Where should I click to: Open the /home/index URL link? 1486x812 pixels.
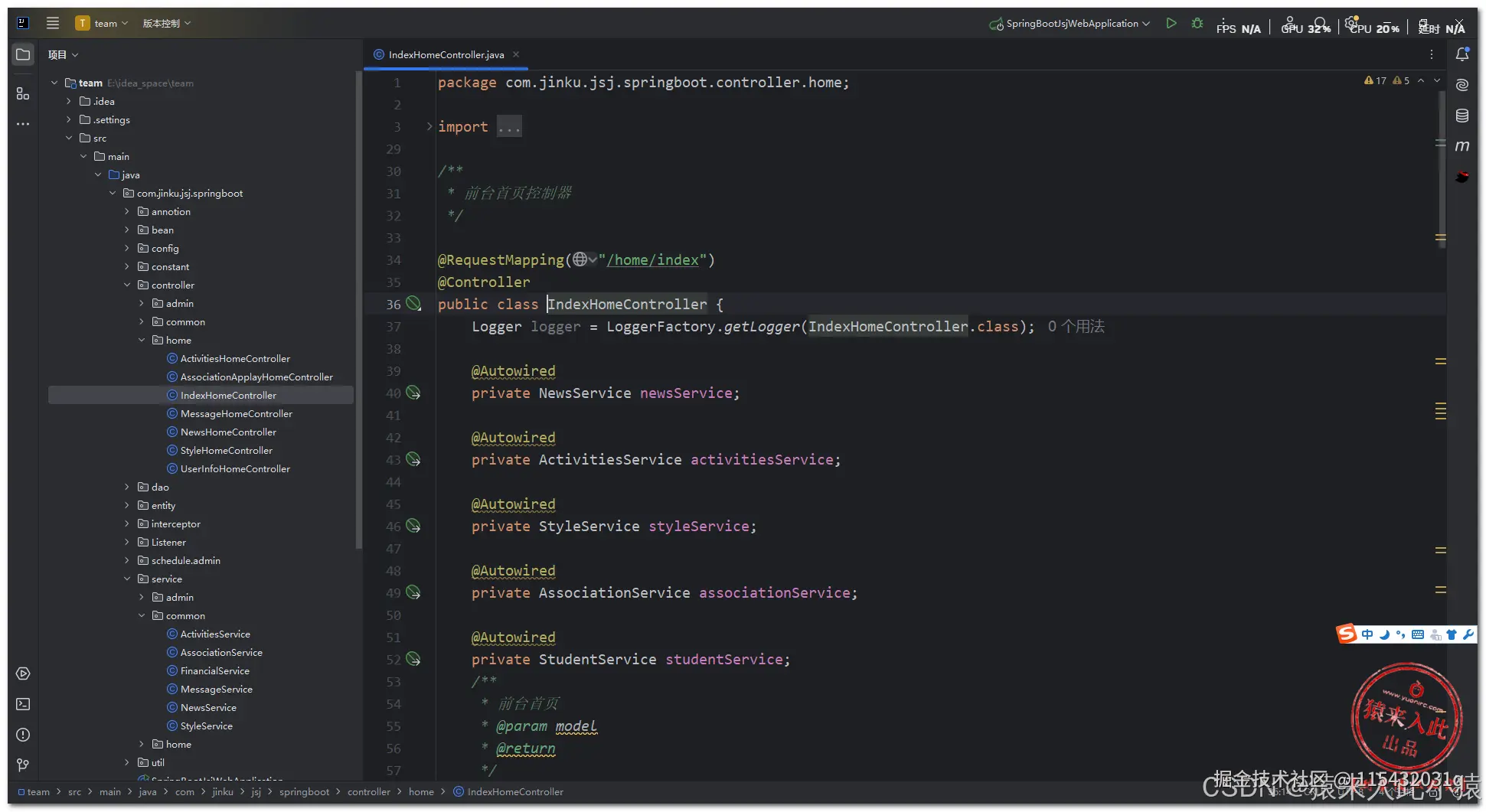(653, 259)
